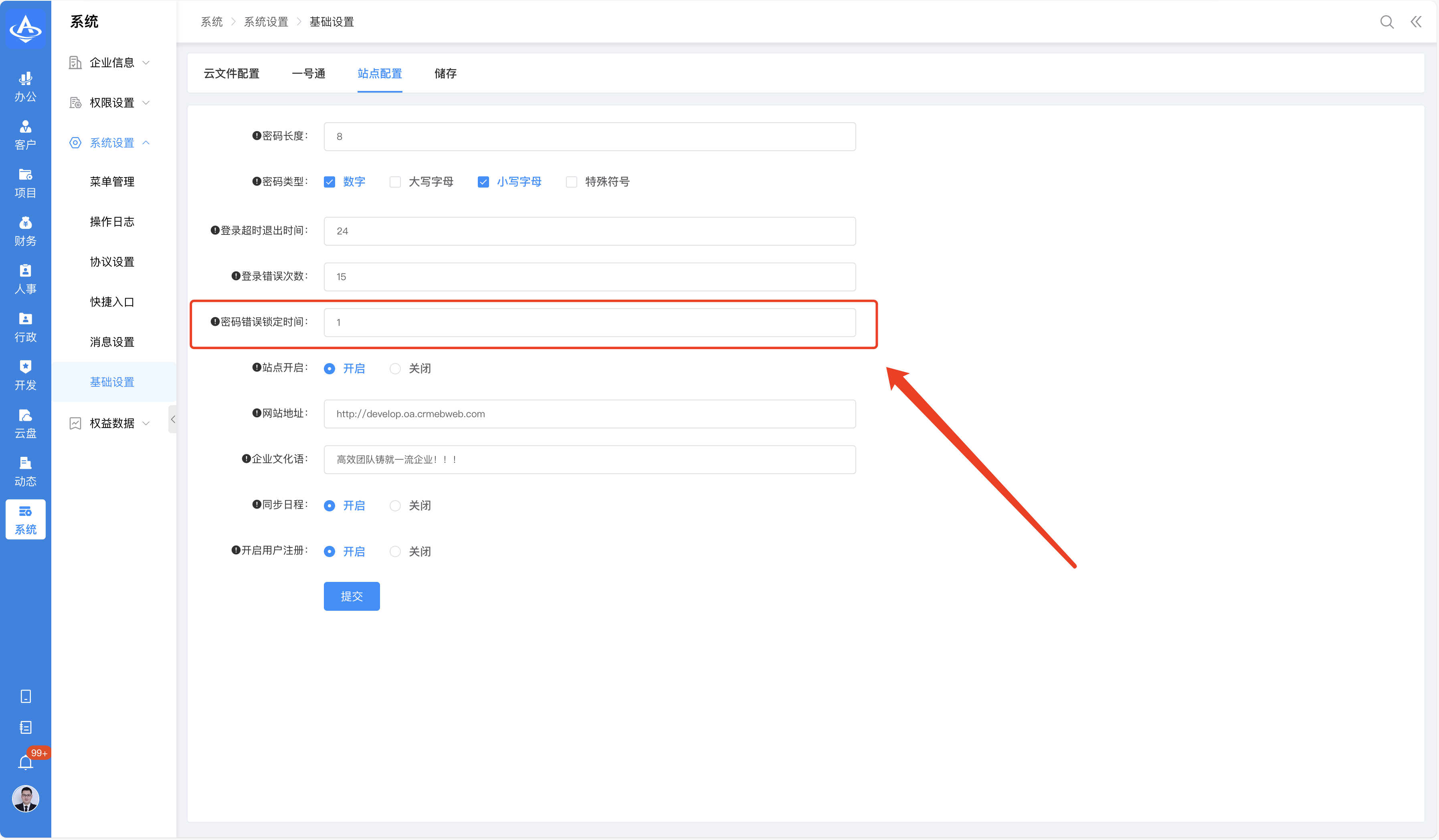
Task: Open the 菜单管理 menu item
Action: click(112, 182)
